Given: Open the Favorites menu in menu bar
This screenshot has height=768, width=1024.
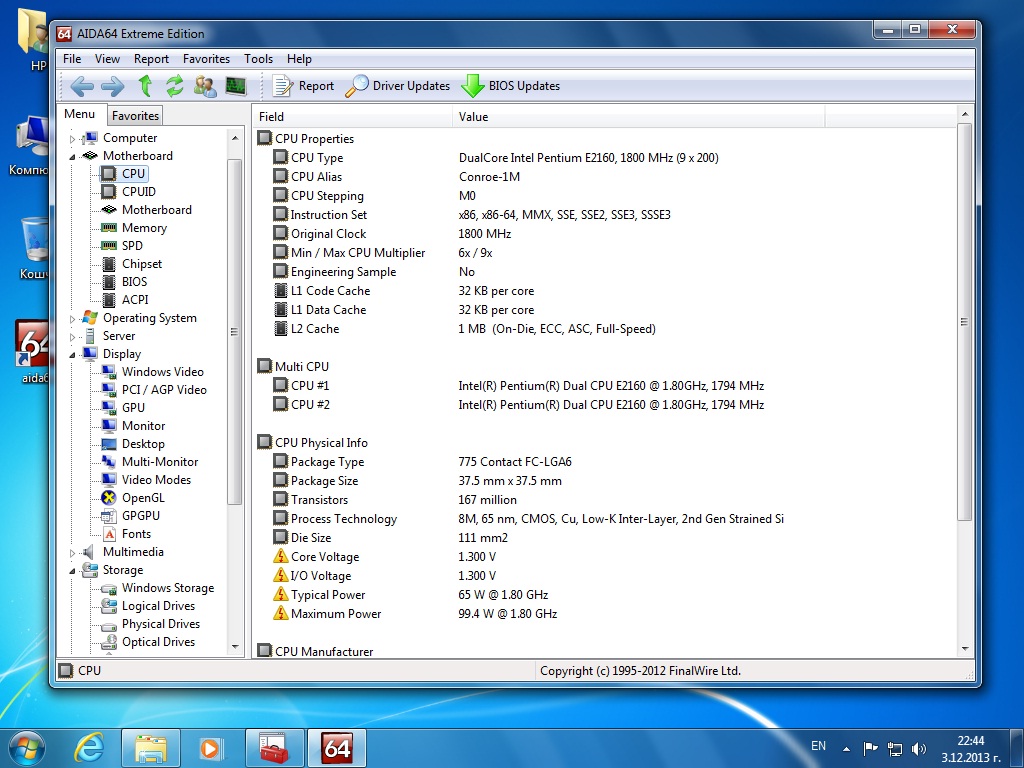Looking at the screenshot, I should click(206, 59).
